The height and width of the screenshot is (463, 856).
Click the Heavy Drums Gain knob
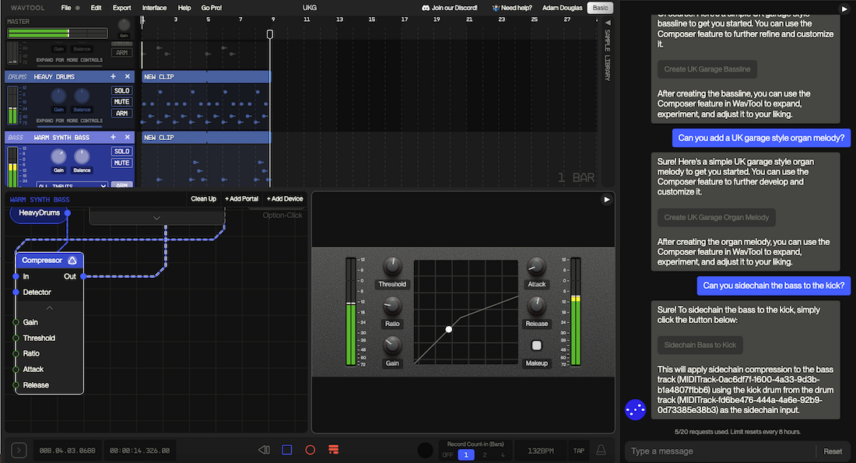(58, 96)
